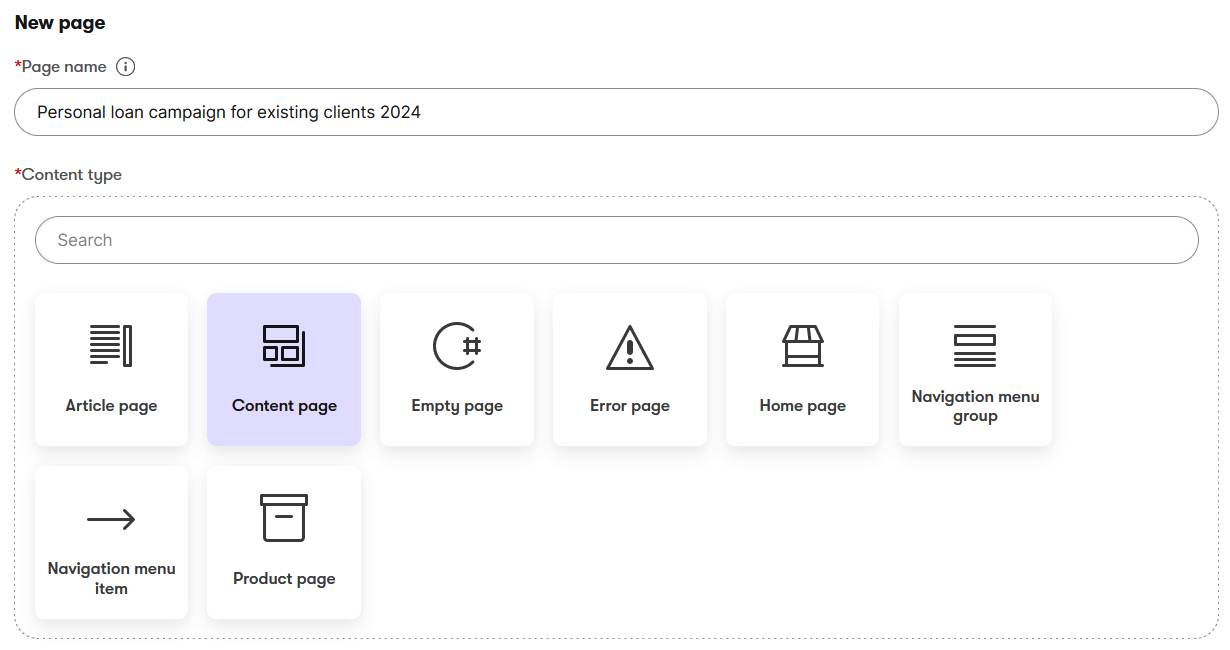Pick the "Empty page" label
Screen dimensions: 1230x650
(457, 406)
